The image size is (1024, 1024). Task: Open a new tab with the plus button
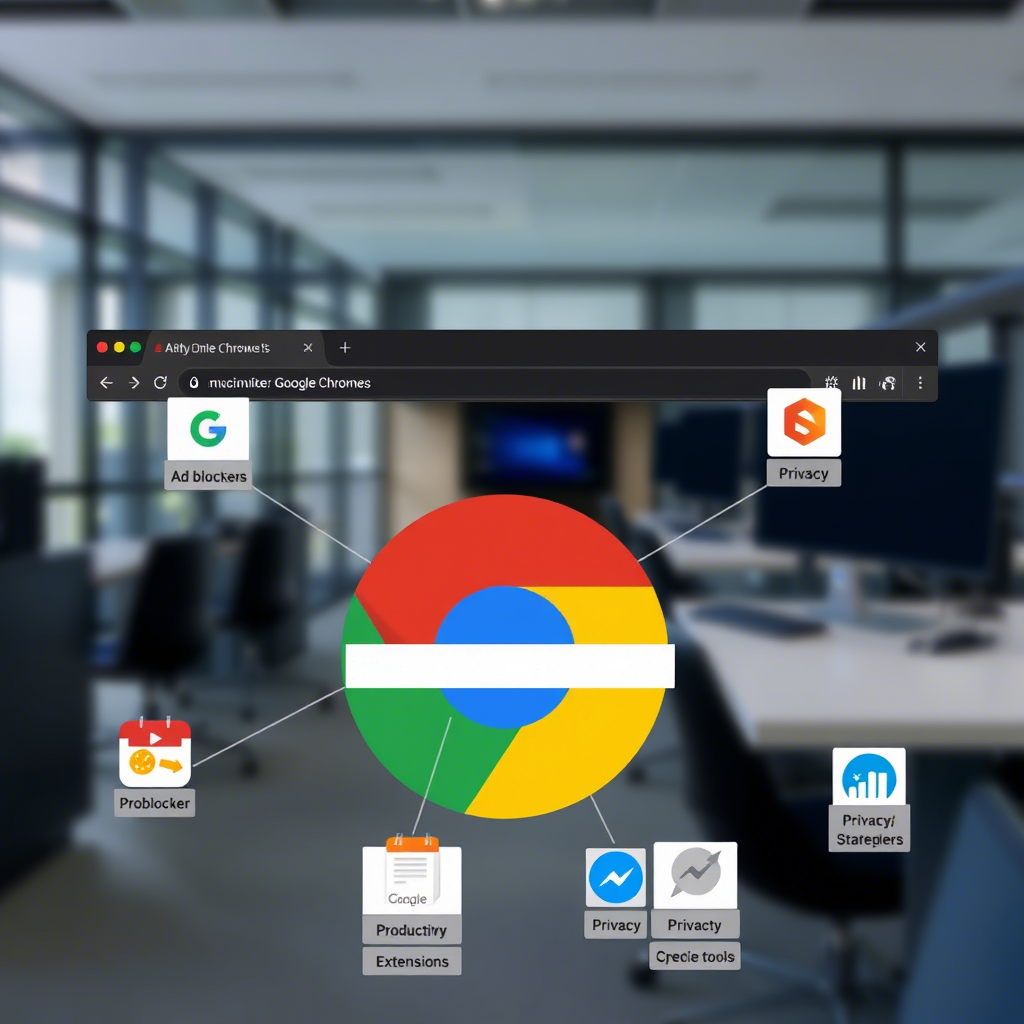point(345,347)
